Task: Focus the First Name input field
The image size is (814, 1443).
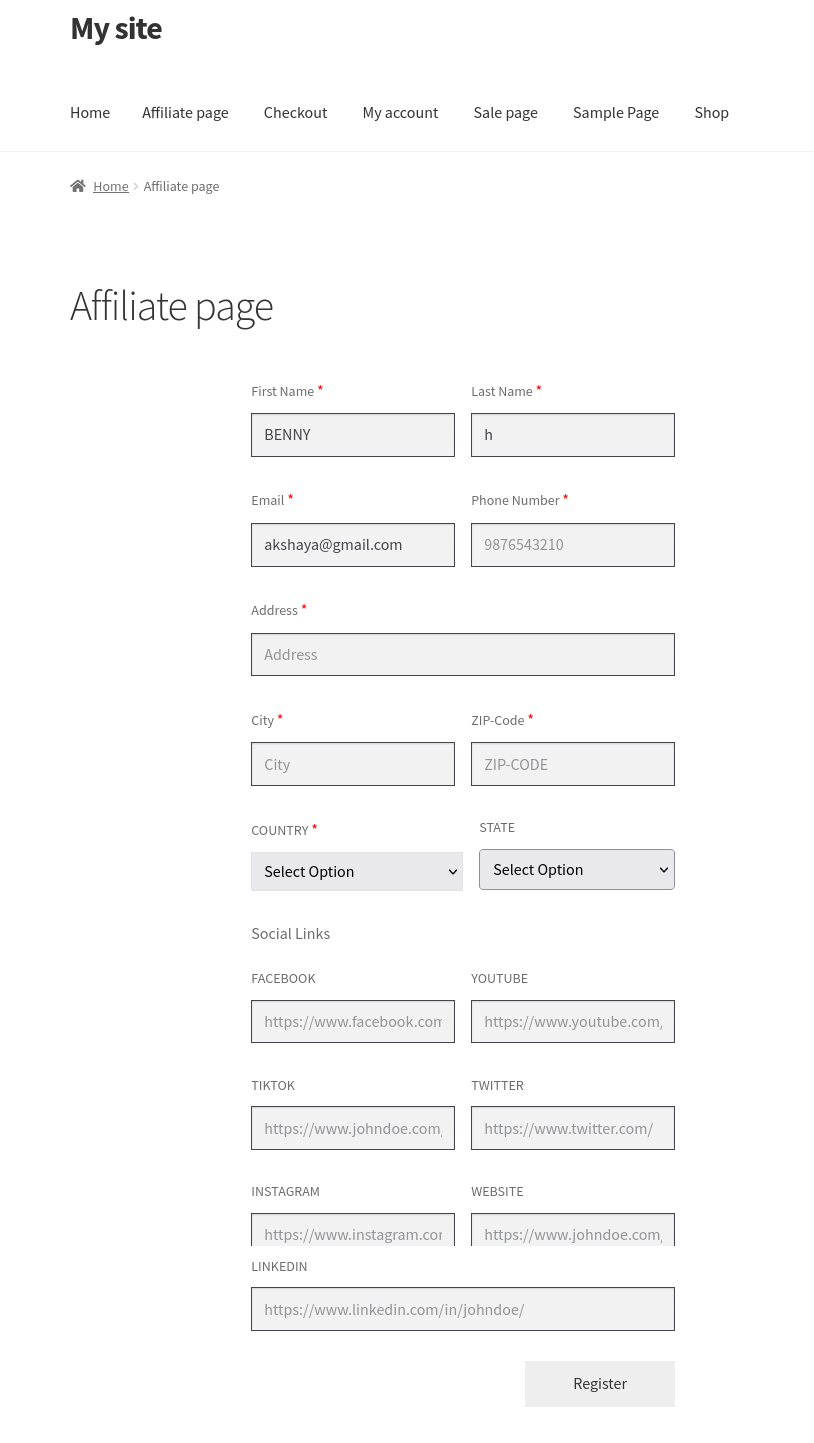Action: point(352,435)
